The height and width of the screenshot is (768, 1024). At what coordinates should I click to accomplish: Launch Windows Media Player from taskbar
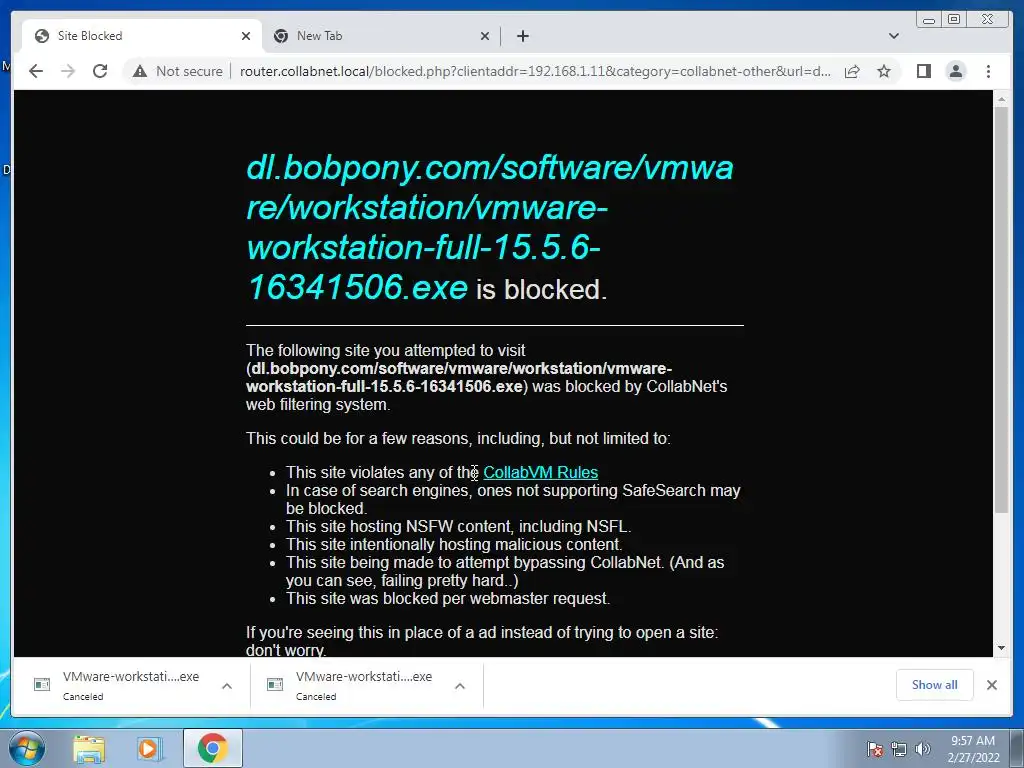coord(149,748)
